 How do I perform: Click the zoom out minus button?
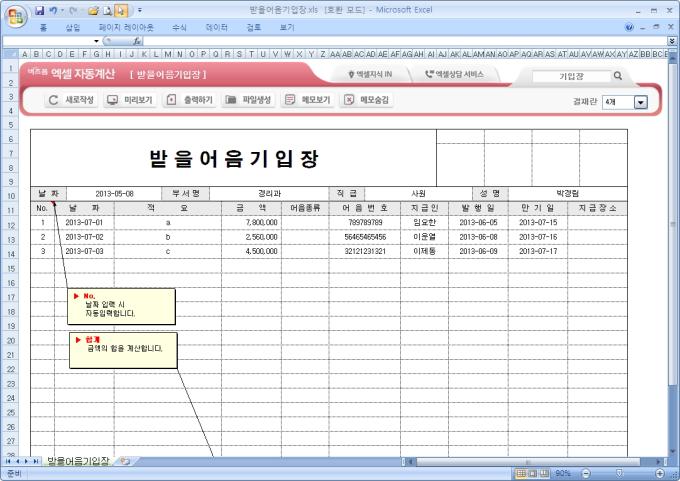pyautogui.click(x=586, y=473)
